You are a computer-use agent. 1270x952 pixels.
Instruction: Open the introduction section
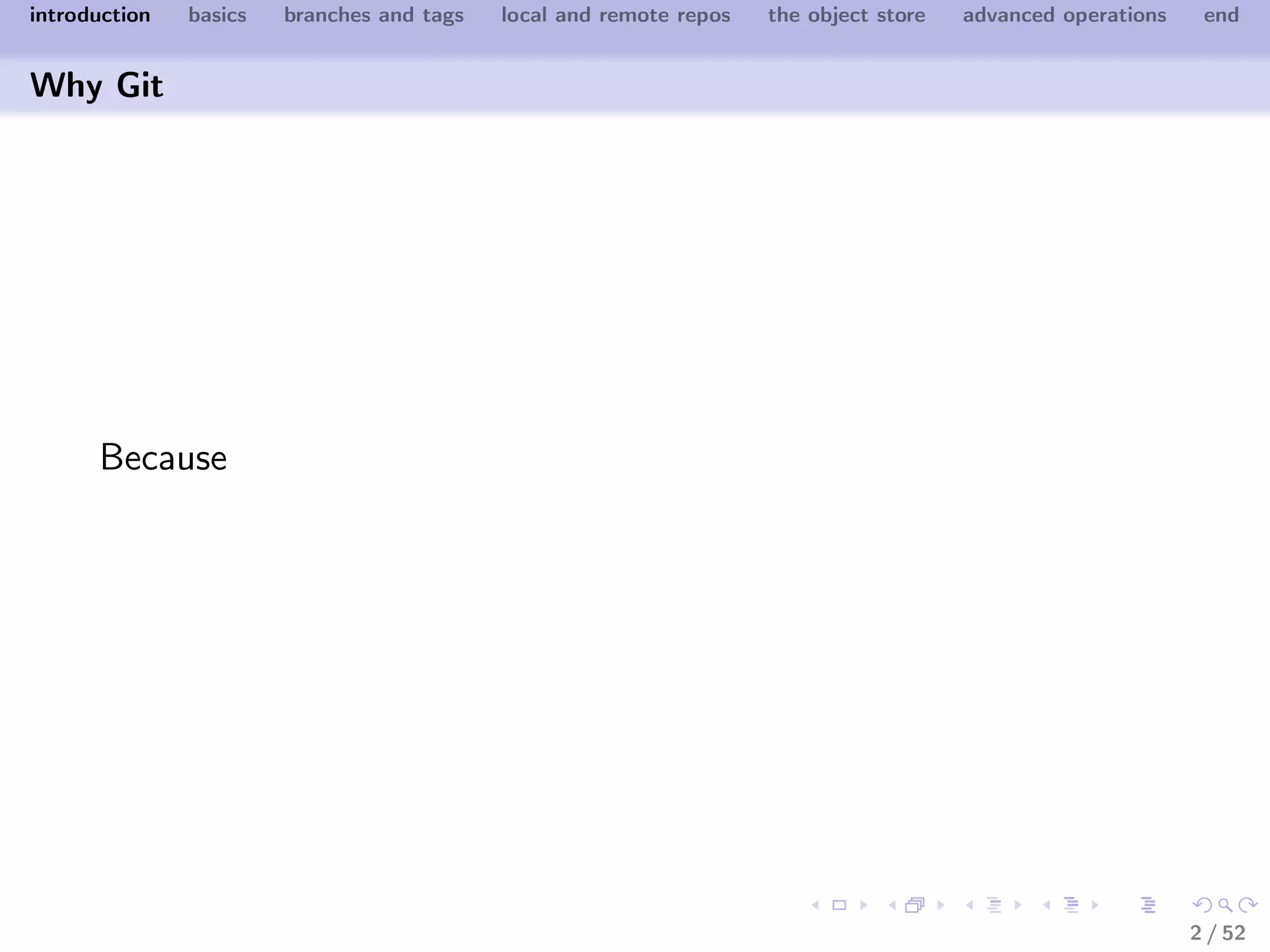(x=90, y=15)
